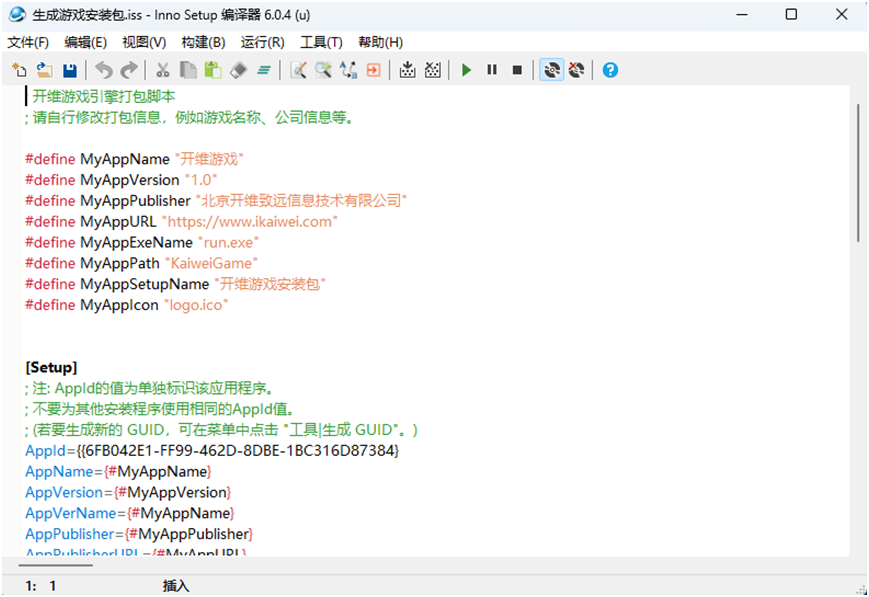Open Replace with the A-to-B icon
The width and height of the screenshot is (869, 597).
pyautogui.click(x=348, y=70)
